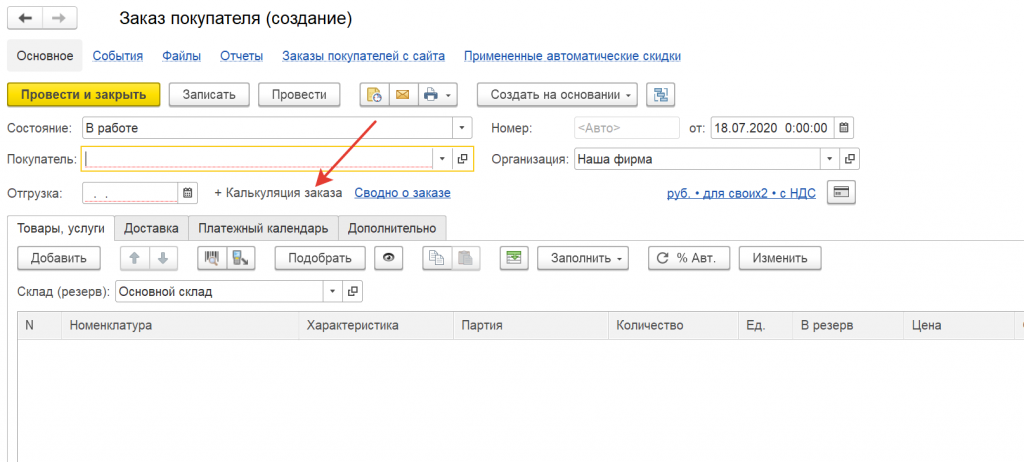Screen dimensions: 1024x462
Task: Focus the Покупатель input field
Action: pos(257,159)
